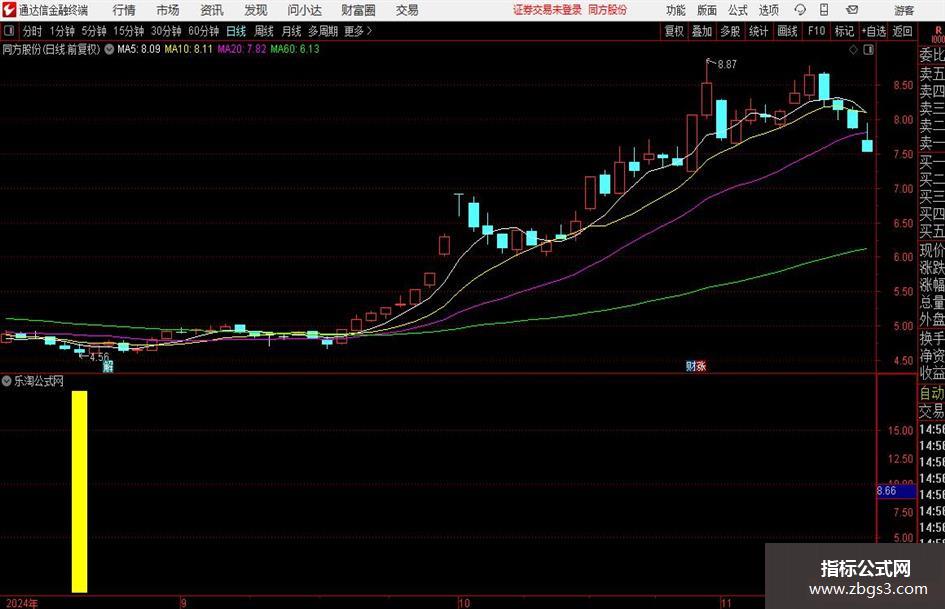Click the 自动 label in the side panel
Viewport: 945px width, 609px height.
(932, 393)
